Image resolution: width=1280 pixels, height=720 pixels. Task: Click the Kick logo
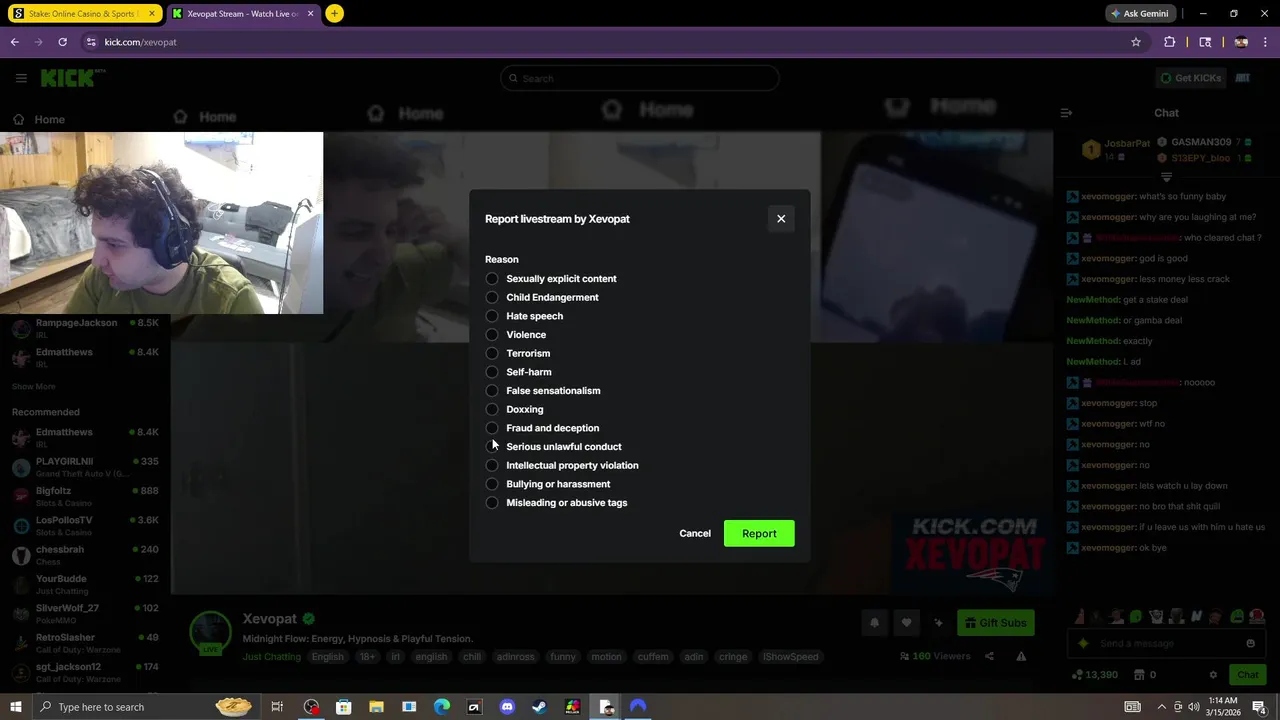(x=72, y=78)
